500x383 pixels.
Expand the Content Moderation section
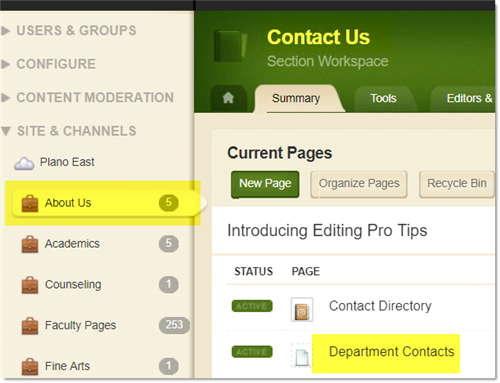[88, 97]
